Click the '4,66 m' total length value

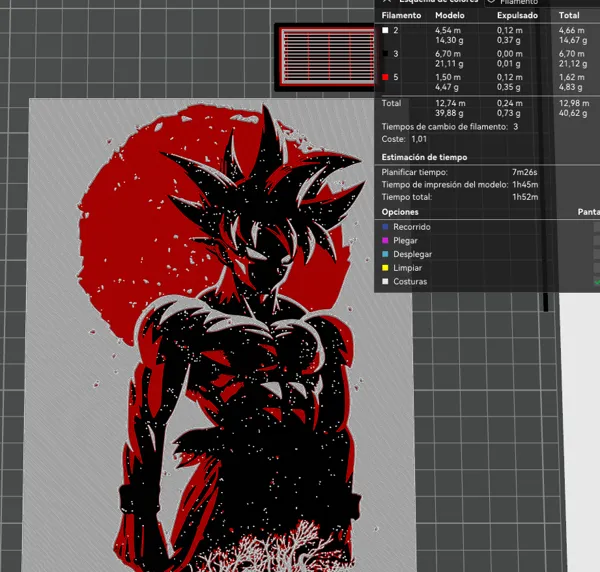[x=571, y=30]
